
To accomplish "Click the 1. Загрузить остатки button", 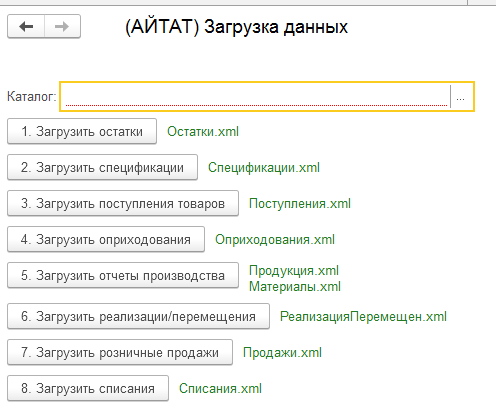I will 82,131.
